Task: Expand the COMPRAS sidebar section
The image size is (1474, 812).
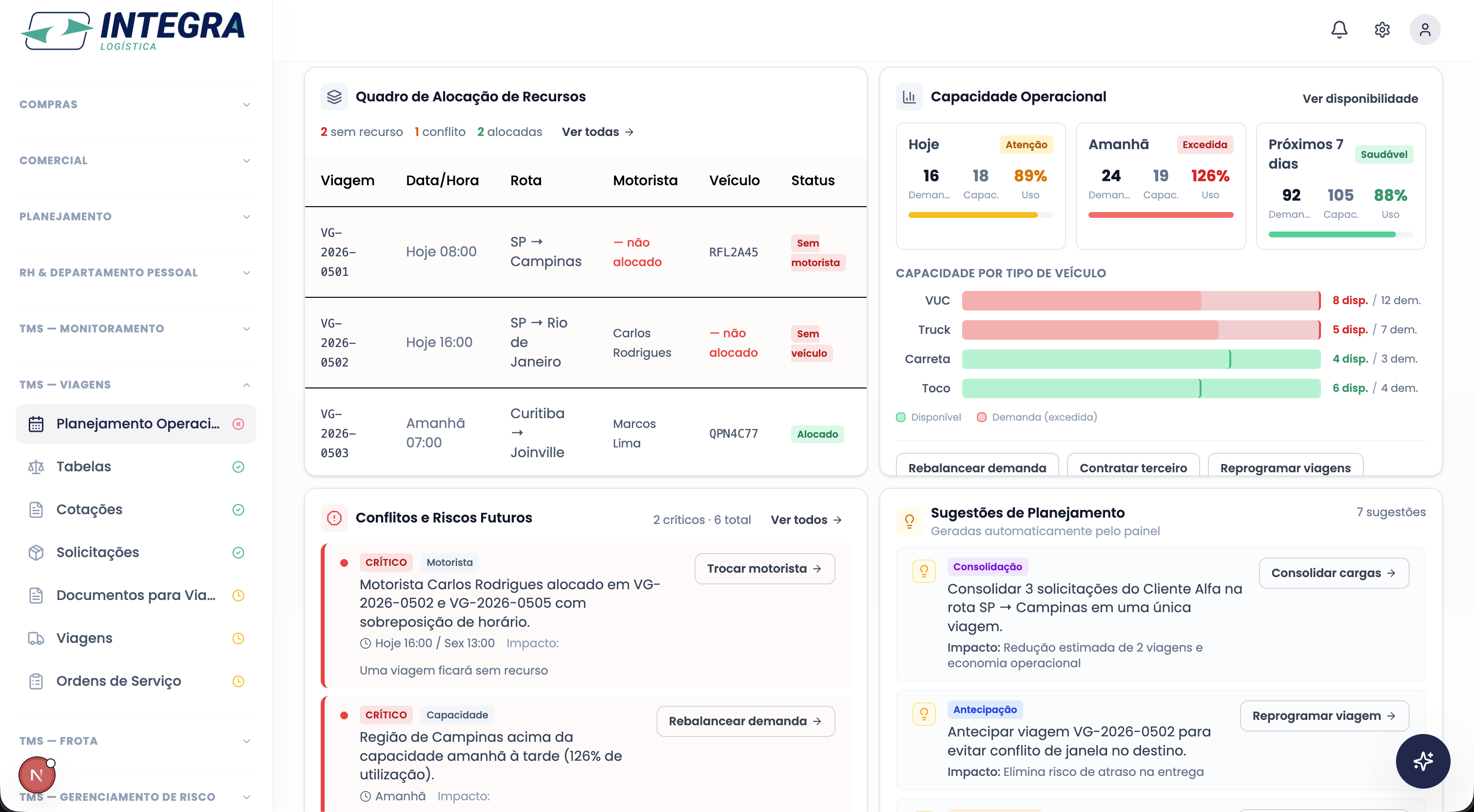Action: tap(136, 104)
